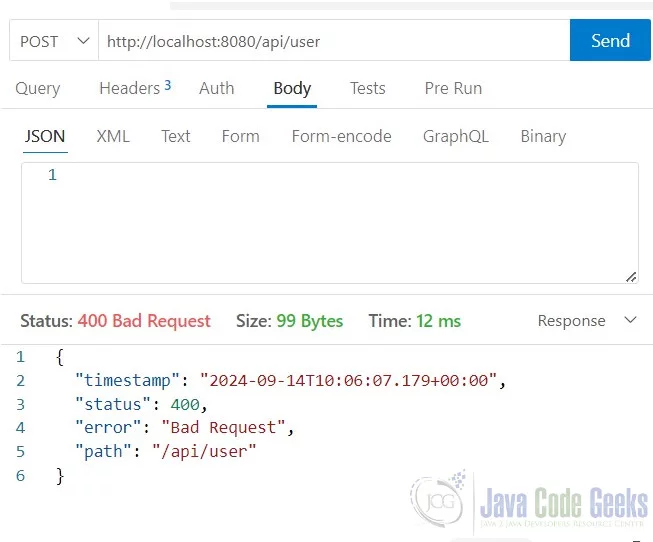Switch to the Query tab

pyautogui.click(x=38, y=88)
